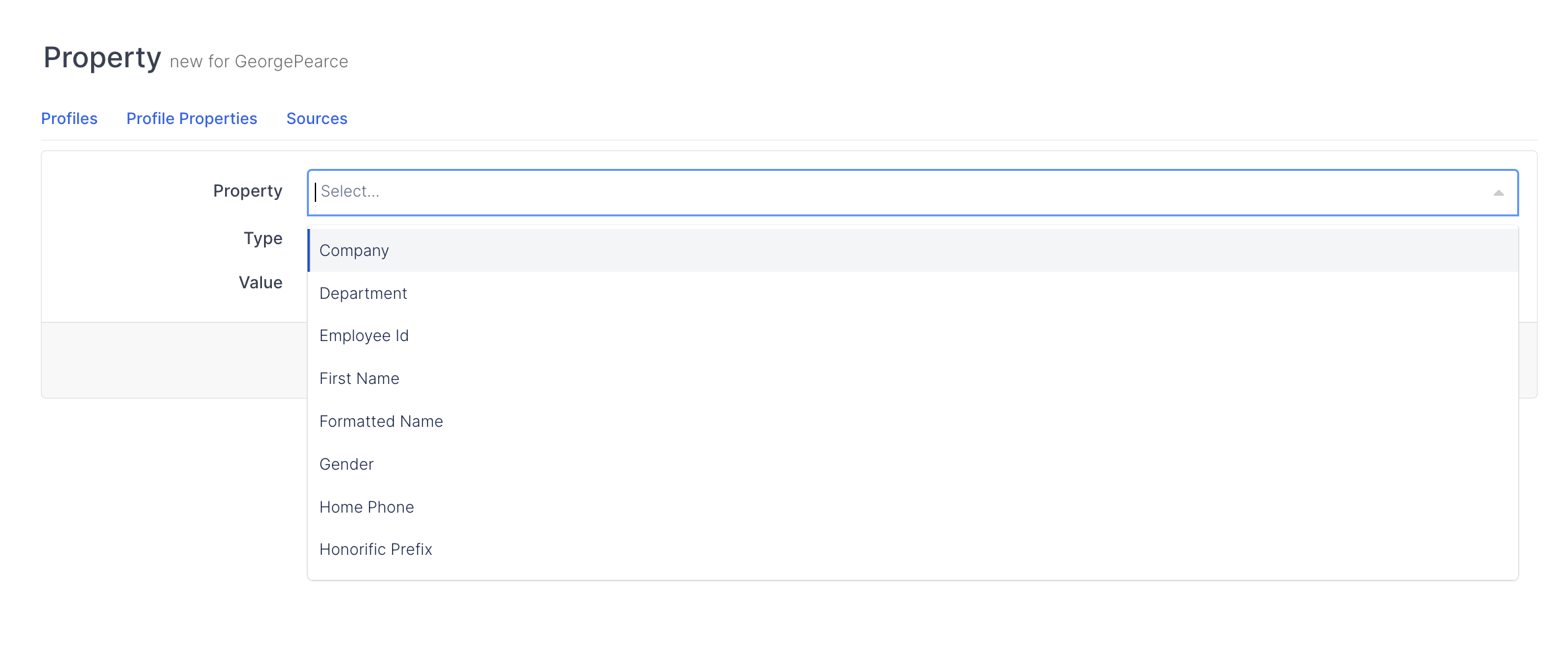Viewport: 1568px width, 665px height.
Task: Go to the Sources tab
Action: click(317, 119)
